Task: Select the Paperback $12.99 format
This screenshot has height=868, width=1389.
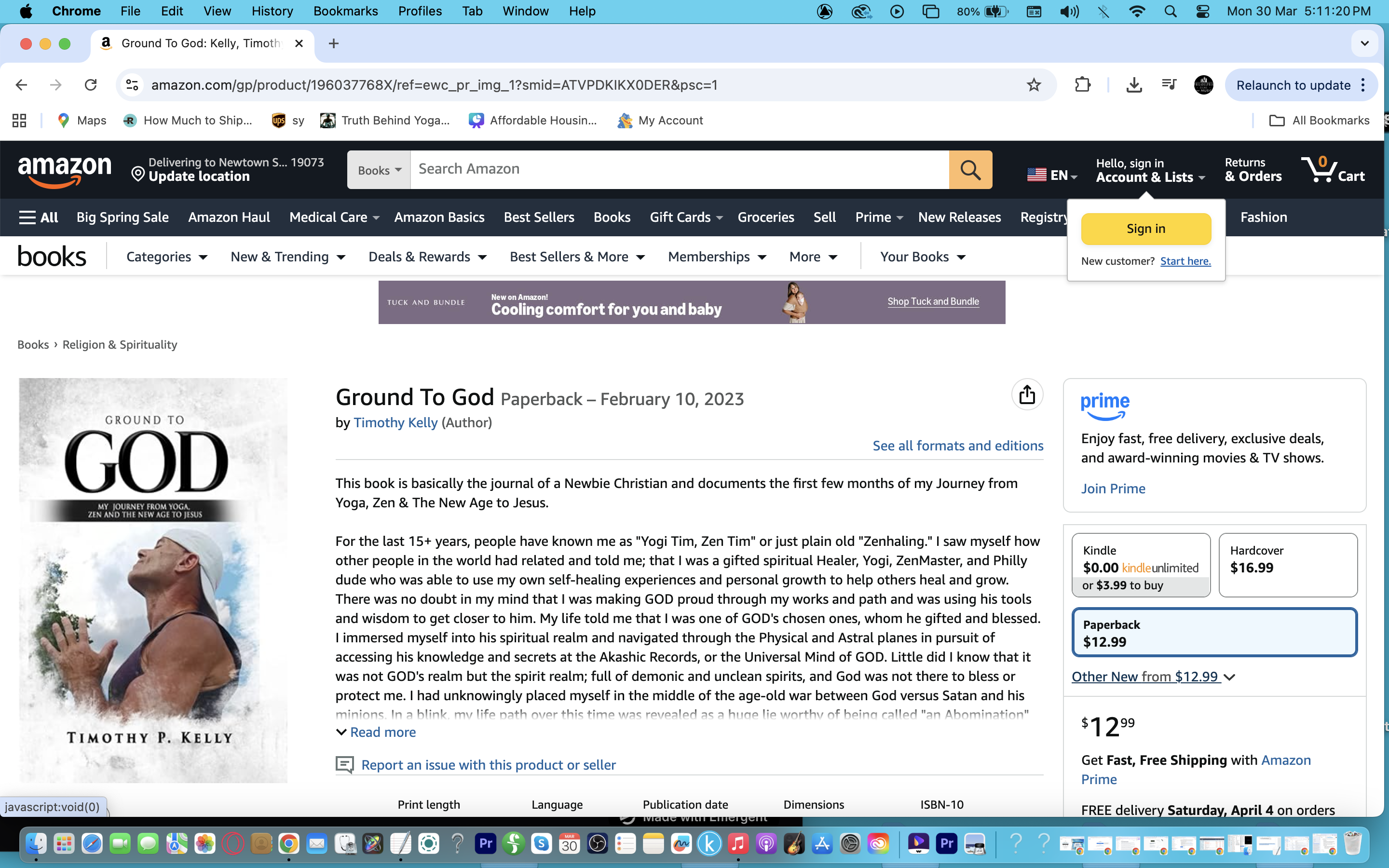Action: pyautogui.click(x=1214, y=633)
